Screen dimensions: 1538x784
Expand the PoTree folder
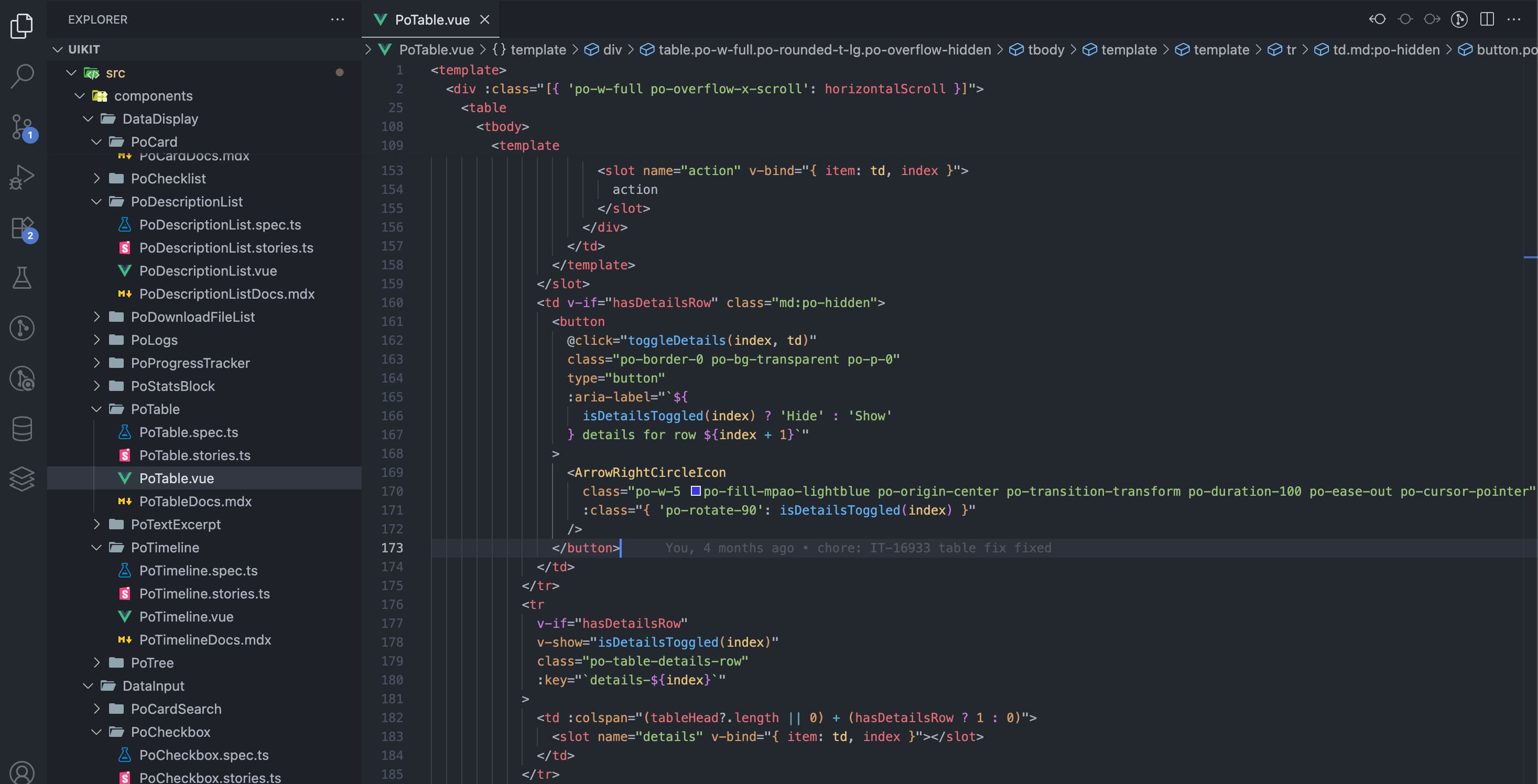[97, 663]
